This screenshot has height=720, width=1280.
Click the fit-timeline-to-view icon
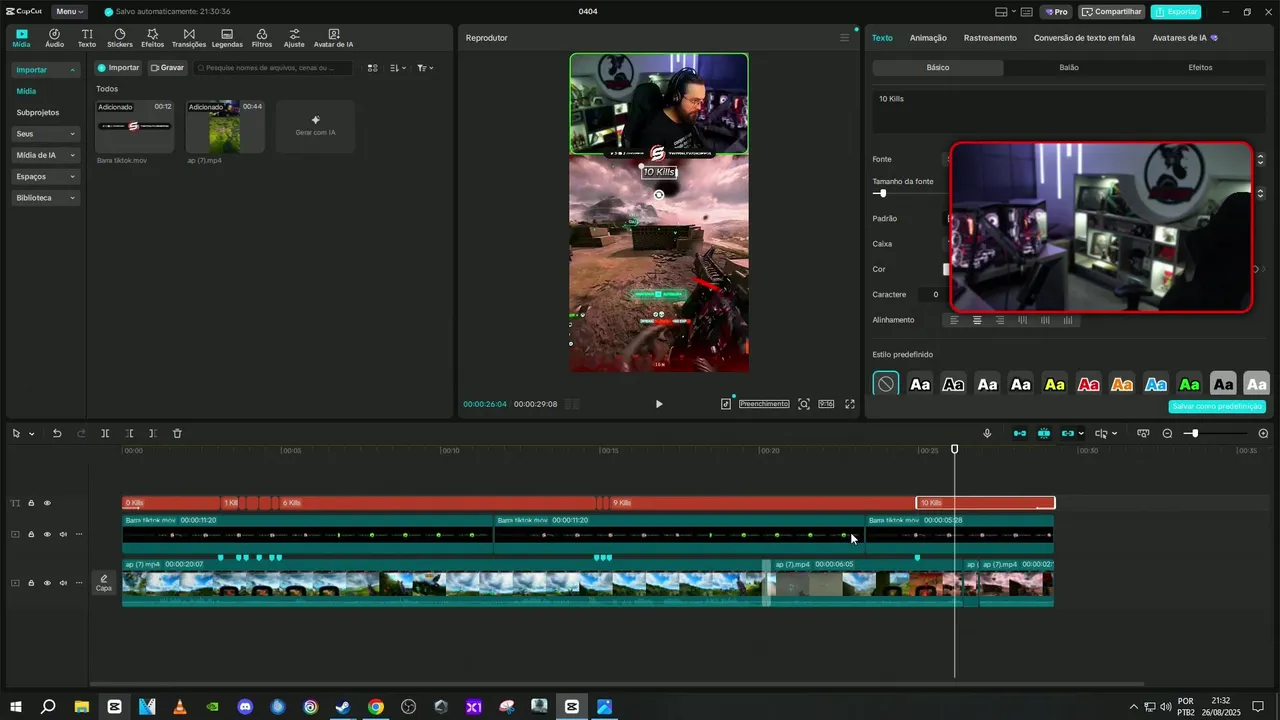click(x=1142, y=433)
